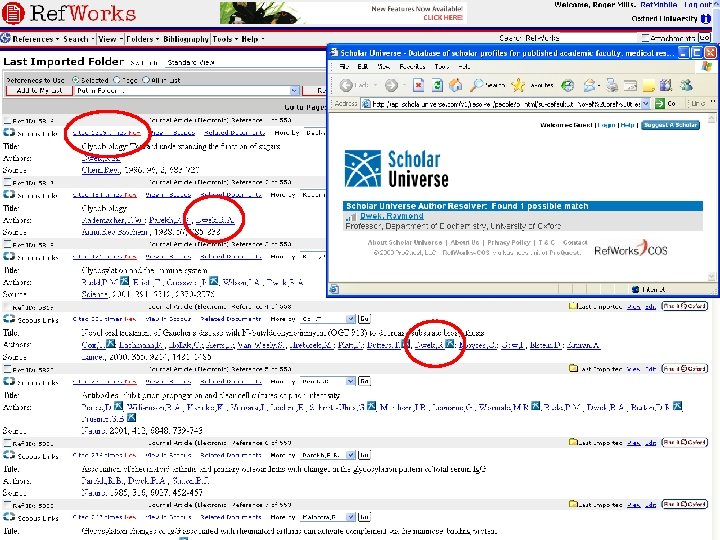This screenshot has width=720, height=540.
Task: Click Last Imported folder icon of Gaucher's reference
Action: pos(573,306)
